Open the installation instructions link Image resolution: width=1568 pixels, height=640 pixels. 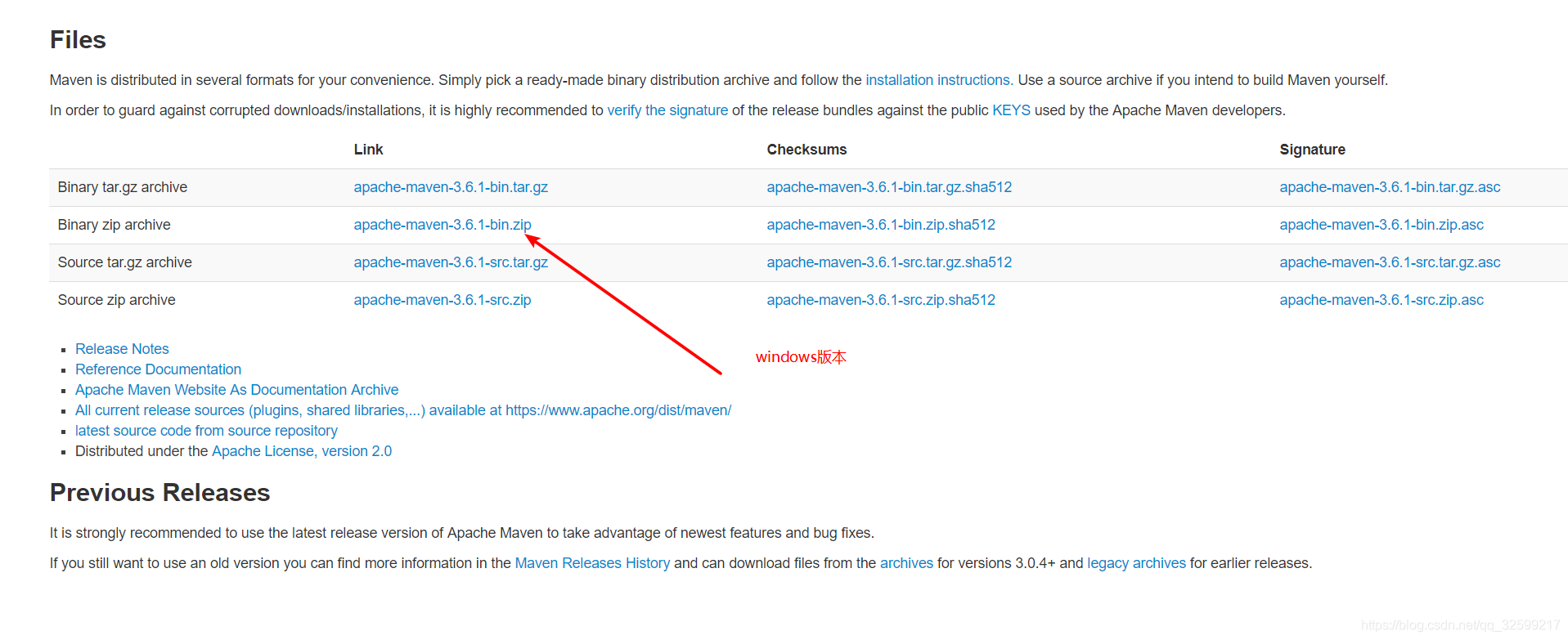(938, 80)
